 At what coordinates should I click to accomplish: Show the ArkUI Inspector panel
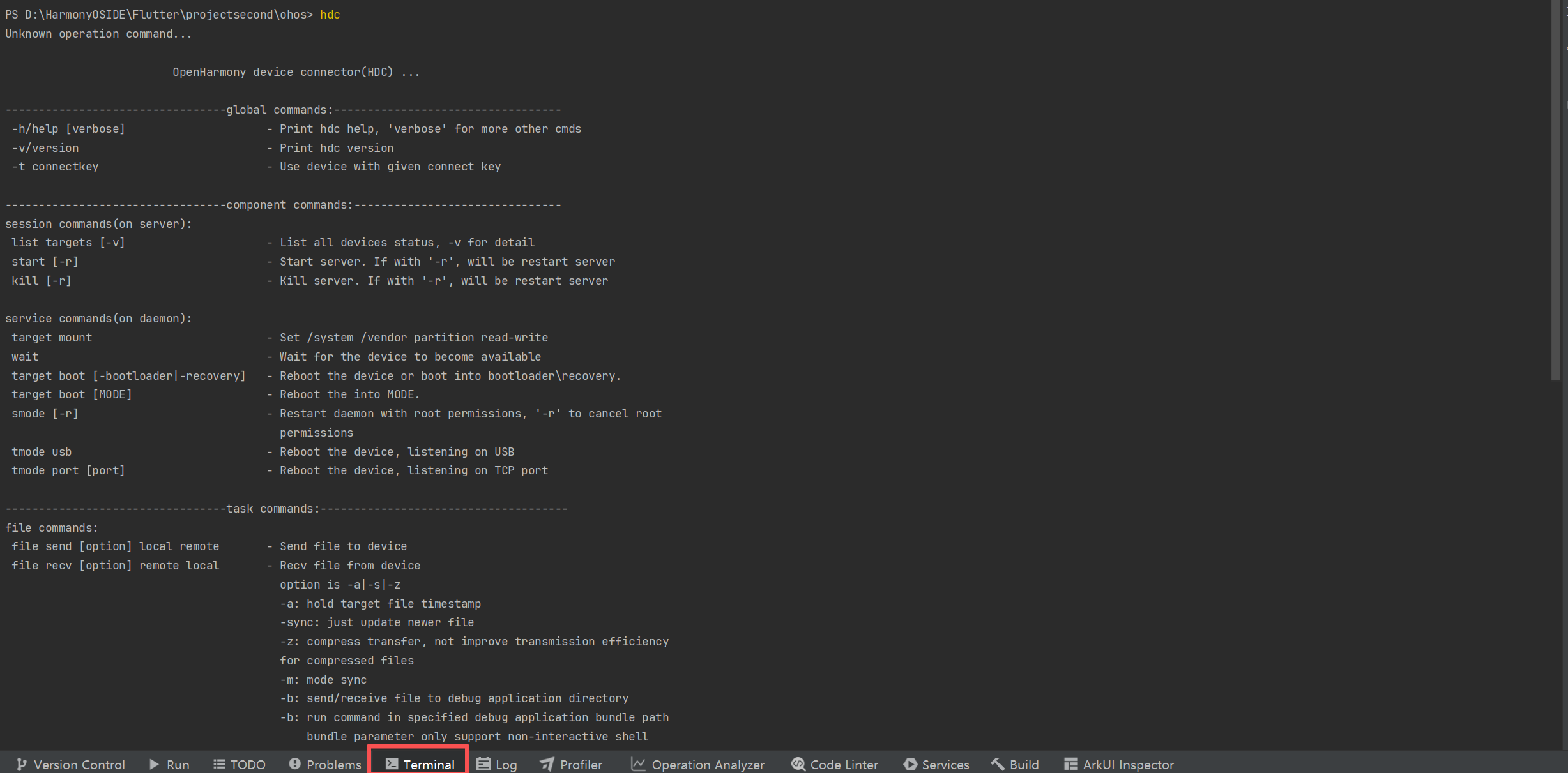tap(1118, 764)
